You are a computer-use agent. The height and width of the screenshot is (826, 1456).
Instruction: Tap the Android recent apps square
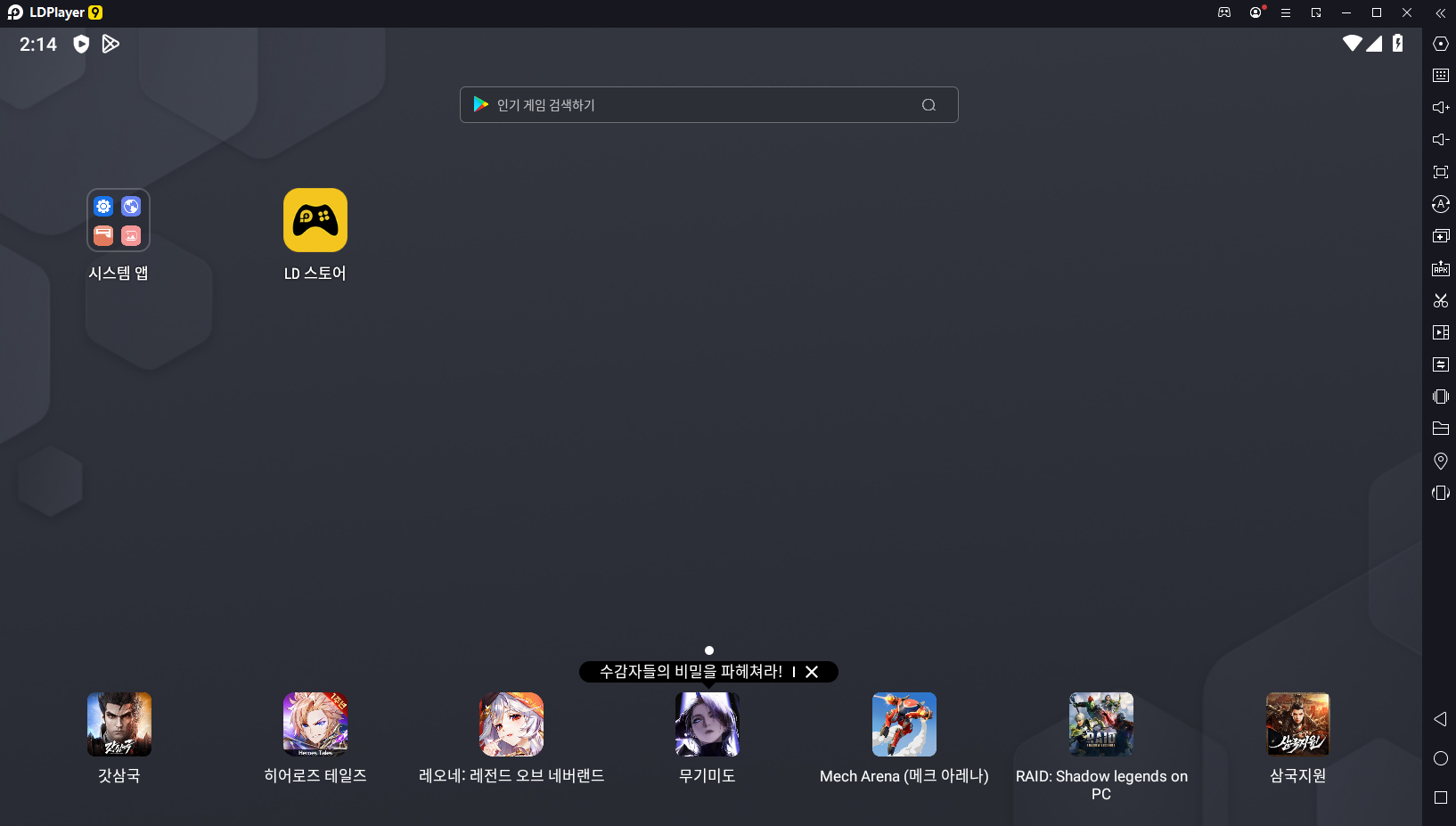[1440, 797]
